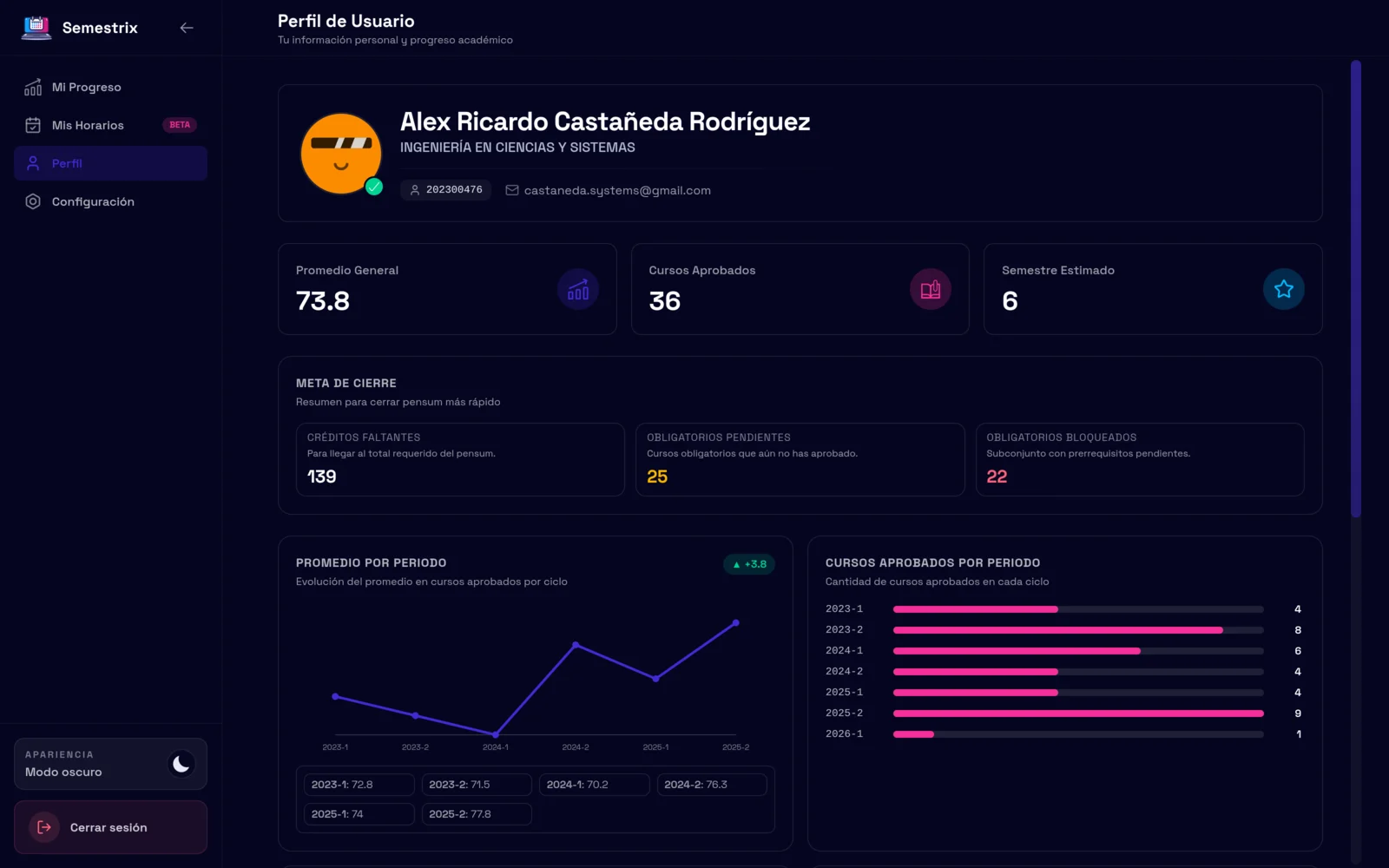This screenshot has height=868, width=1389.
Task: Collapse sidebar with the back arrow
Action: [x=187, y=28]
